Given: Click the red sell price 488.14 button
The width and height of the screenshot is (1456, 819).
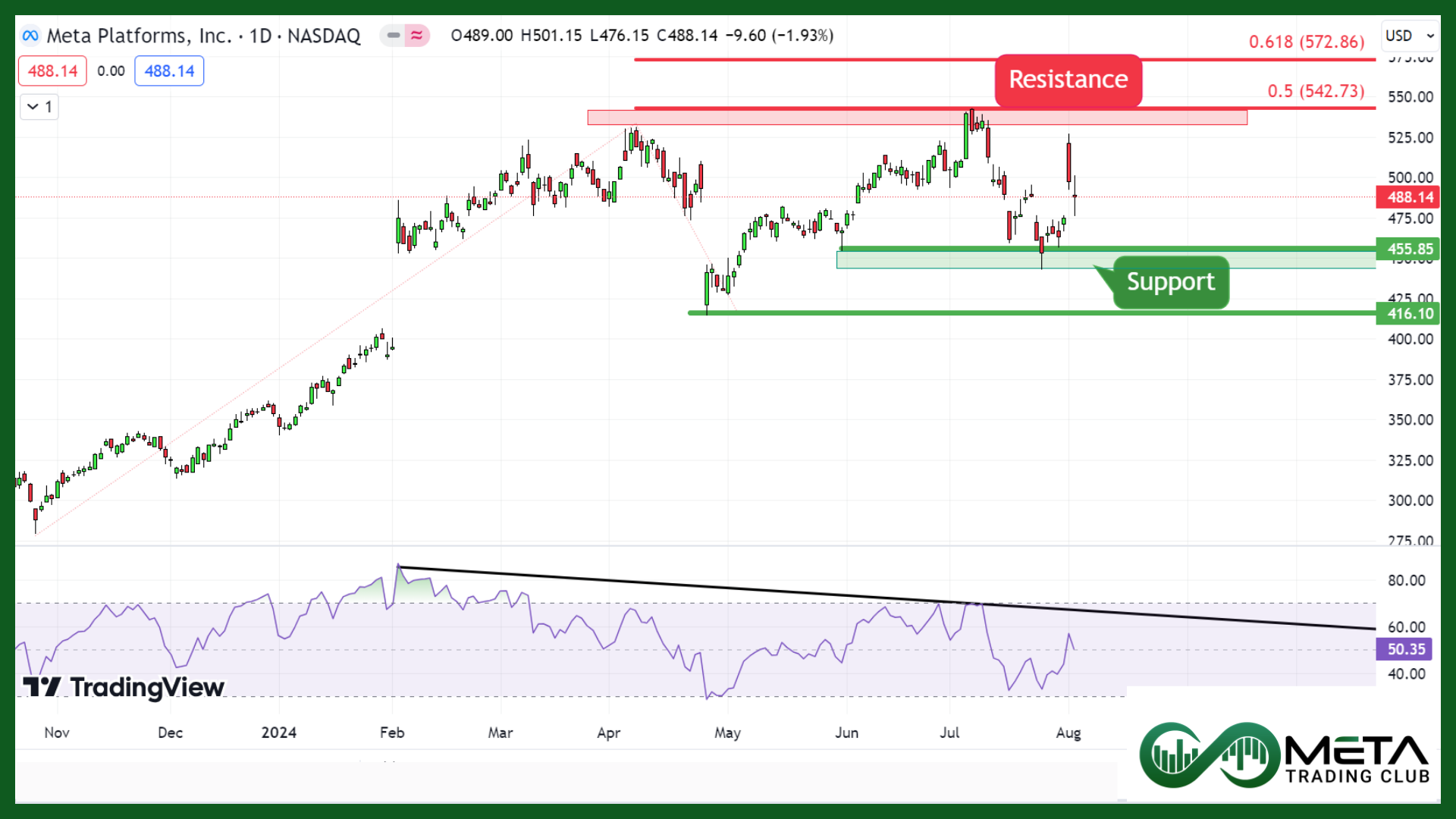Looking at the screenshot, I should 52,71.
